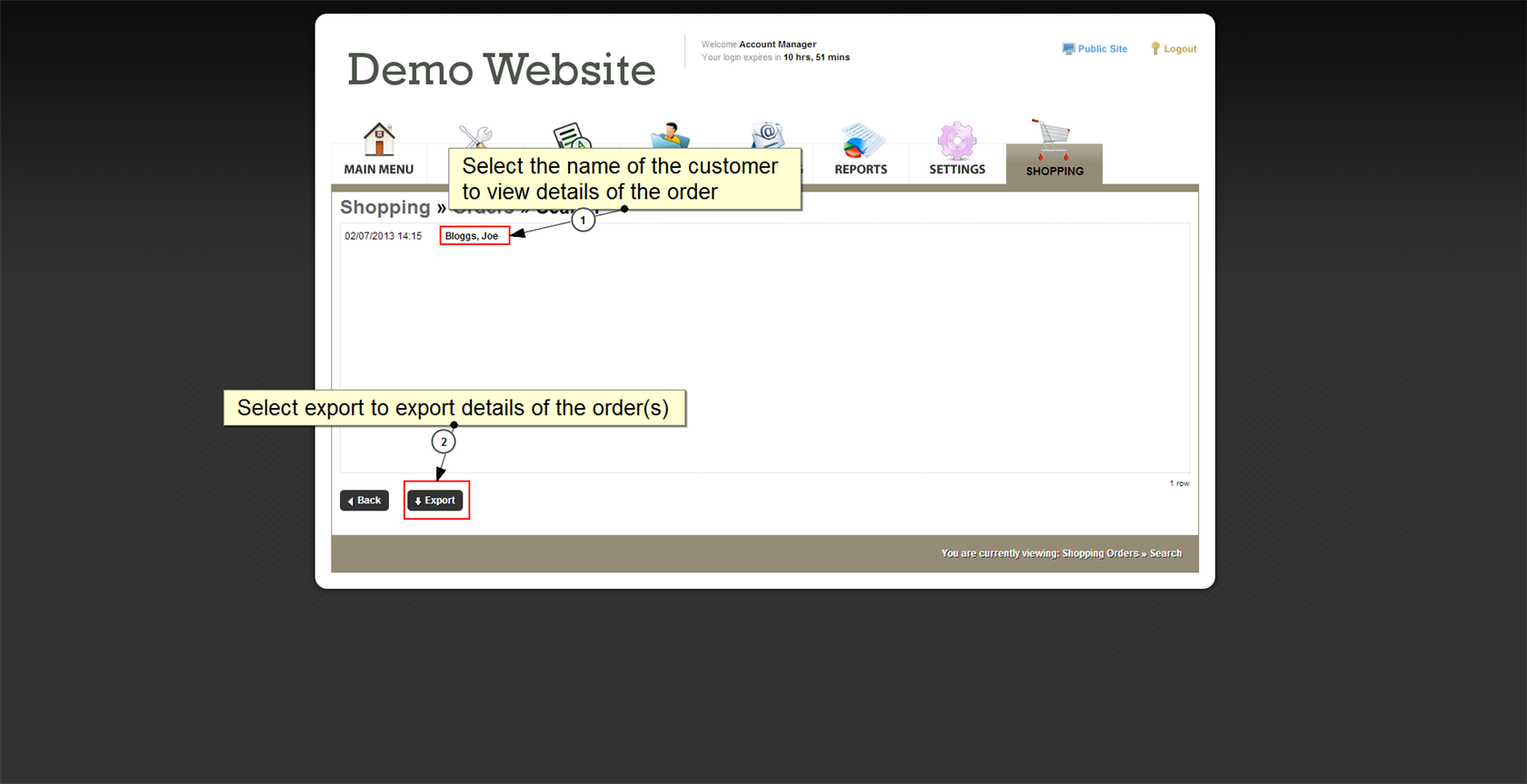Click the key icon beside Logout
The image size is (1527, 784).
1155,49
